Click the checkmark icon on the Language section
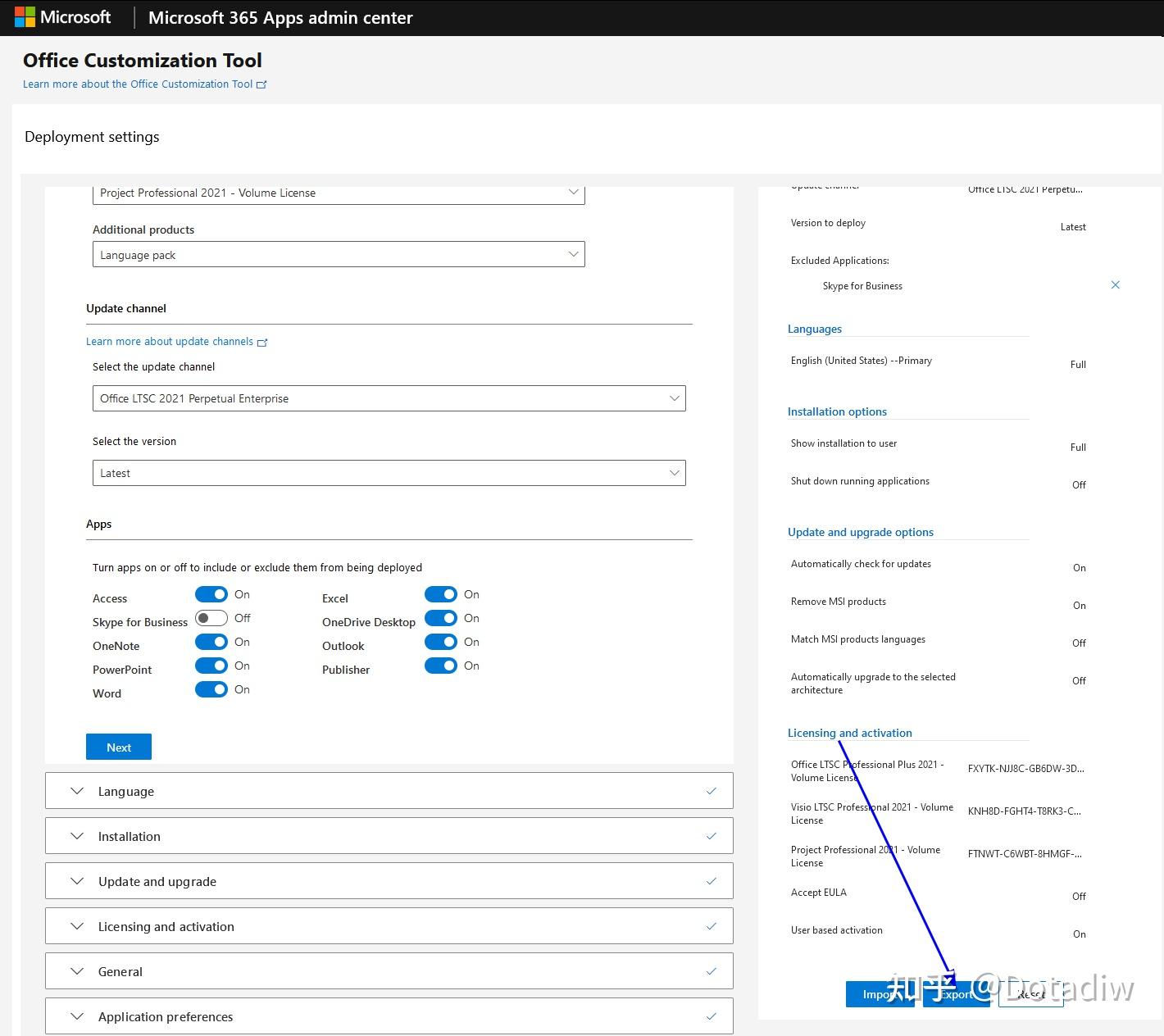The width and height of the screenshot is (1164, 1036). click(x=711, y=790)
